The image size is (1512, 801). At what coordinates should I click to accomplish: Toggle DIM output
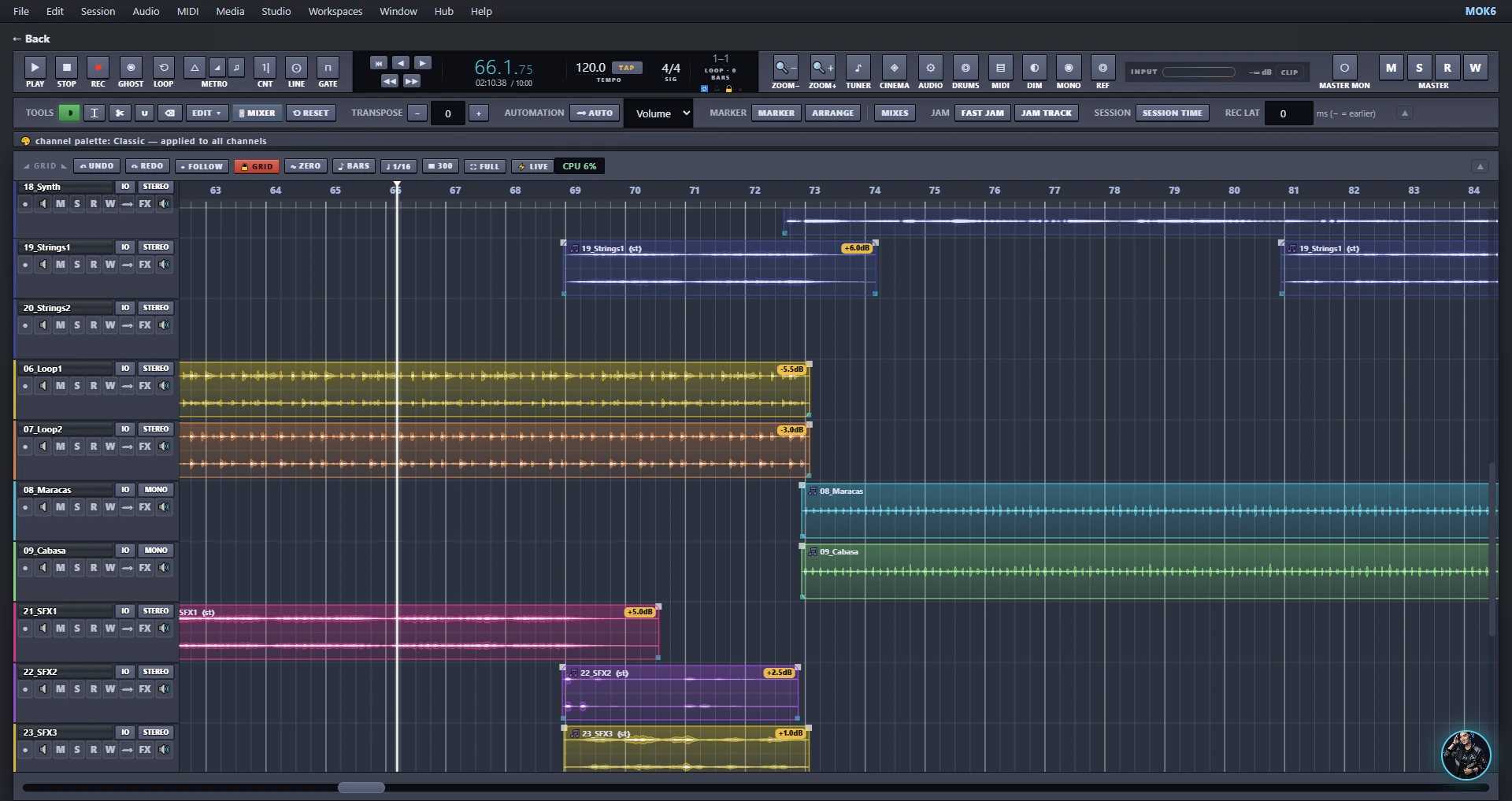pyautogui.click(x=1034, y=68)
